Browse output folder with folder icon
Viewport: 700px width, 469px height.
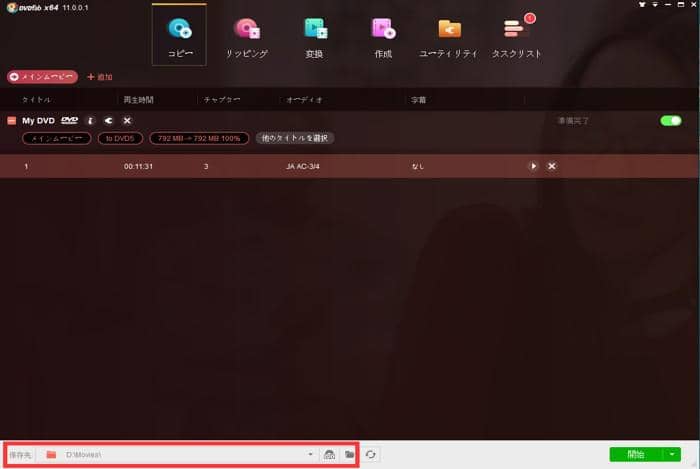click(x=350, y=455)
